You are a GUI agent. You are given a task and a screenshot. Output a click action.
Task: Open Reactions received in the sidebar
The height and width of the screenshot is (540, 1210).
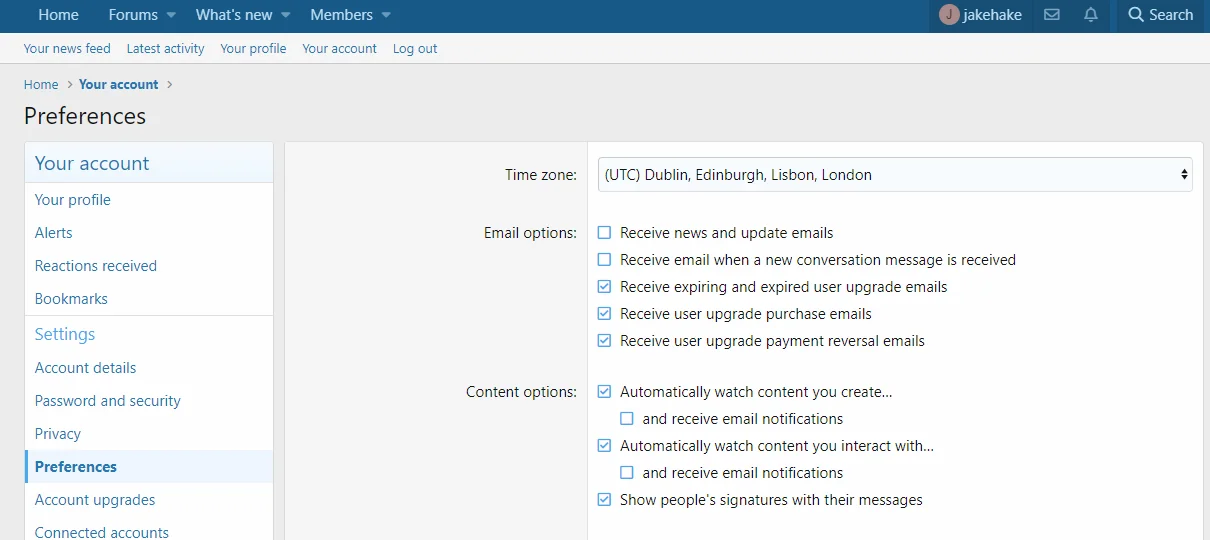[149, 266]
